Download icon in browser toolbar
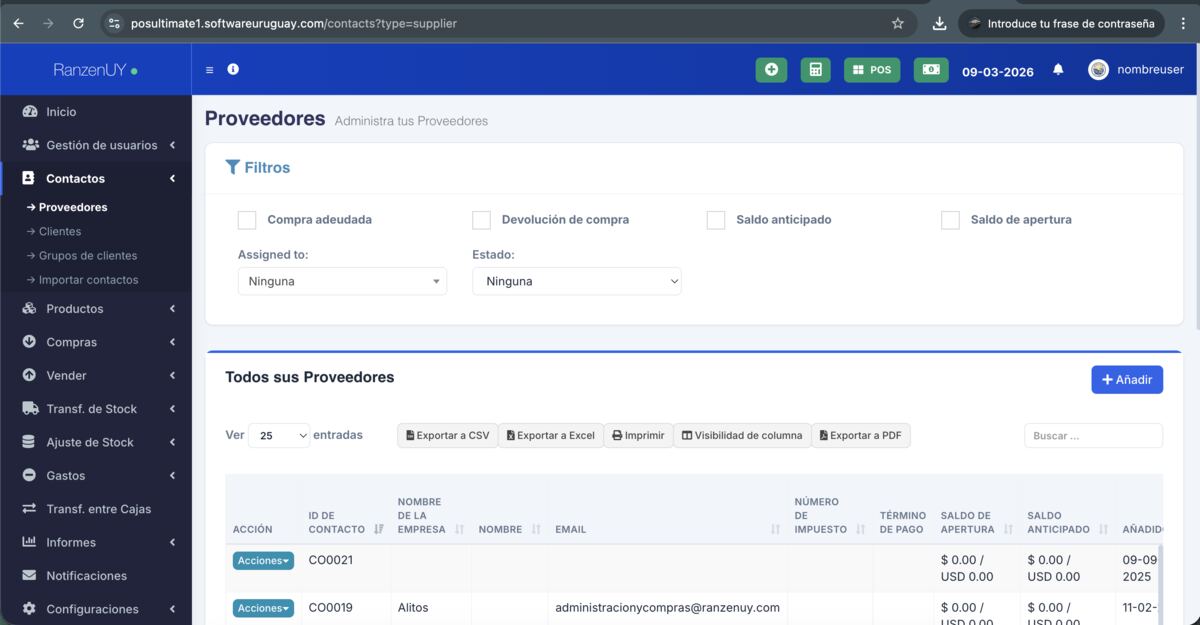Screen dimensions: 1200x625 pos(939,23)
